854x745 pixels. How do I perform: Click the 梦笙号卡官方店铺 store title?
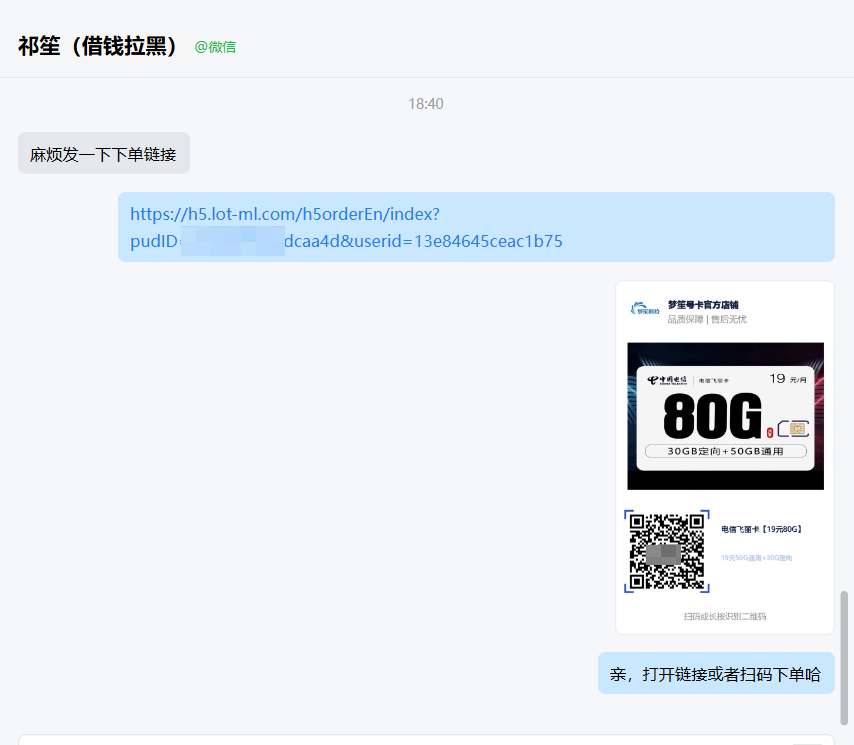pyautogui.click(x=703, y=304)
